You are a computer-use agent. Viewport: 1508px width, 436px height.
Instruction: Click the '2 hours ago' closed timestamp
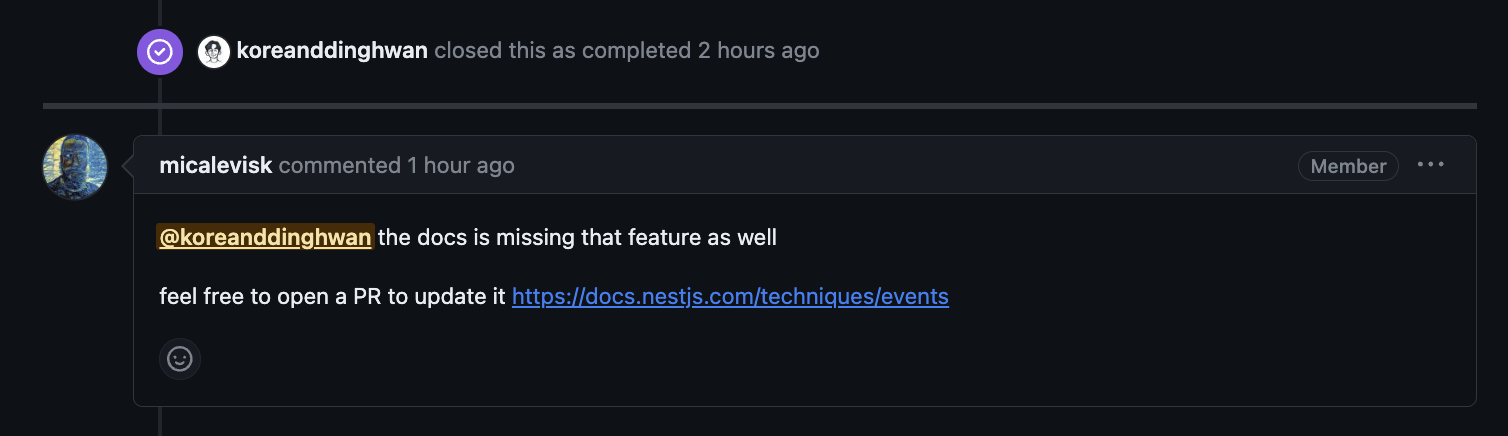click(x=758, y=50)
